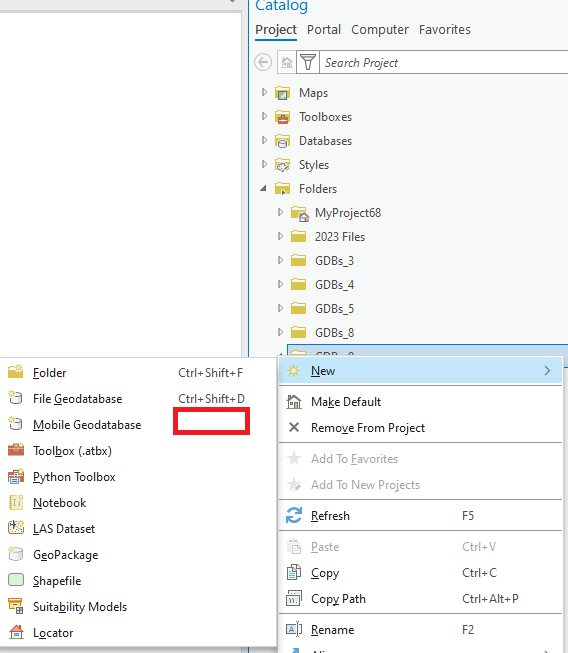Click the File Geodatabase icon

click(x=16, y=398)
